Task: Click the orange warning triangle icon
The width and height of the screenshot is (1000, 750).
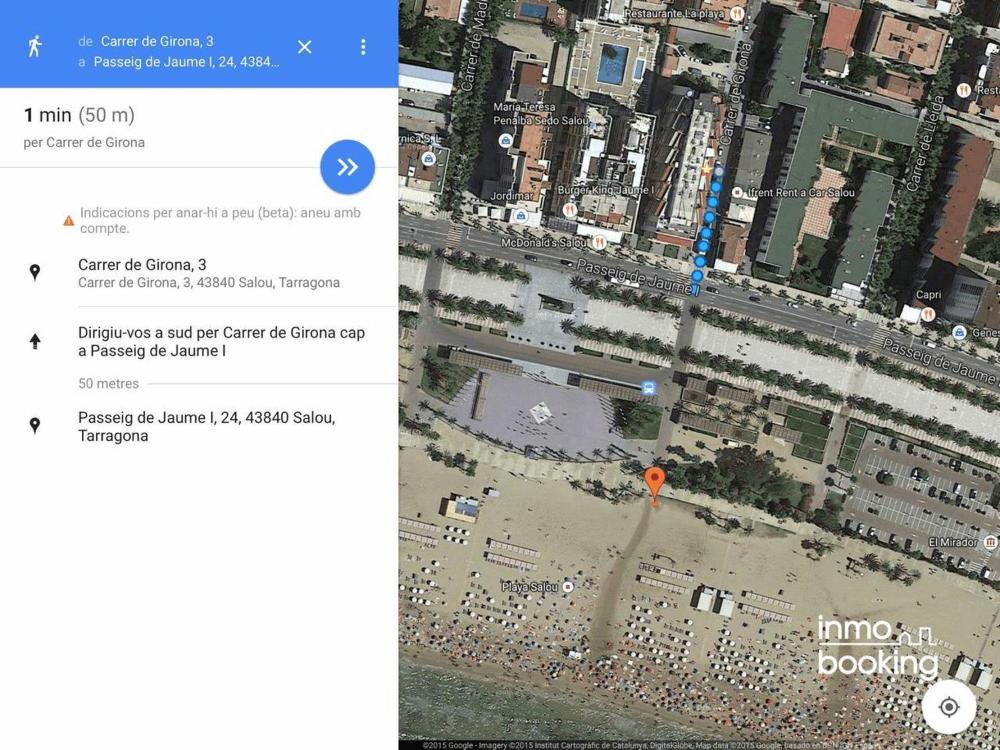Action: point(68,221)
